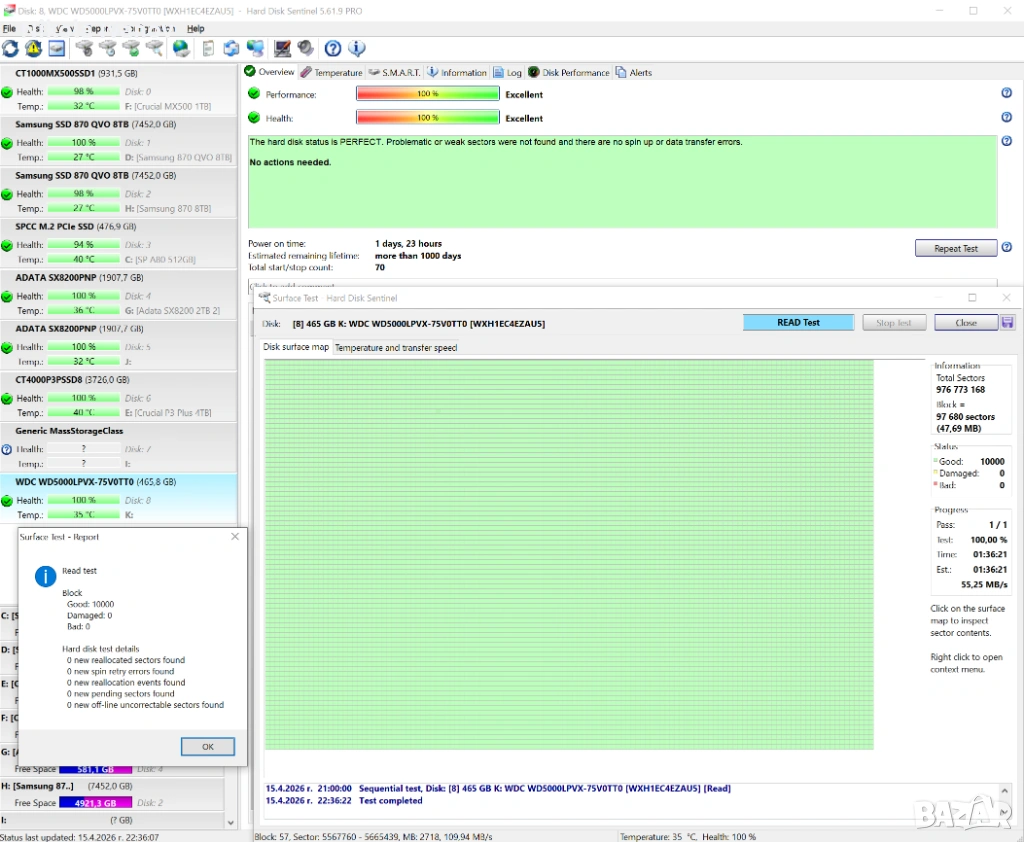Open the blue question mark Help toolbar icon
Screen dimensions: 1024x842
(333, 48)
